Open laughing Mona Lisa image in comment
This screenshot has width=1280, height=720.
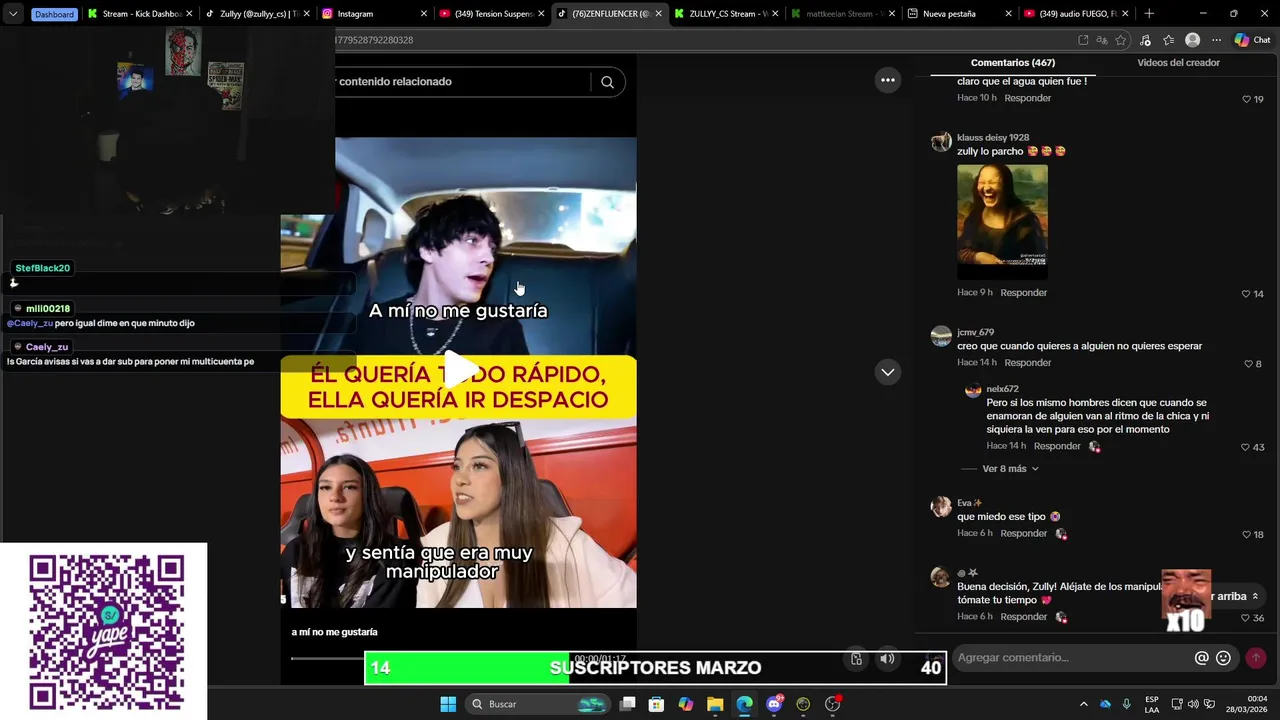[x=1002, y=222]
